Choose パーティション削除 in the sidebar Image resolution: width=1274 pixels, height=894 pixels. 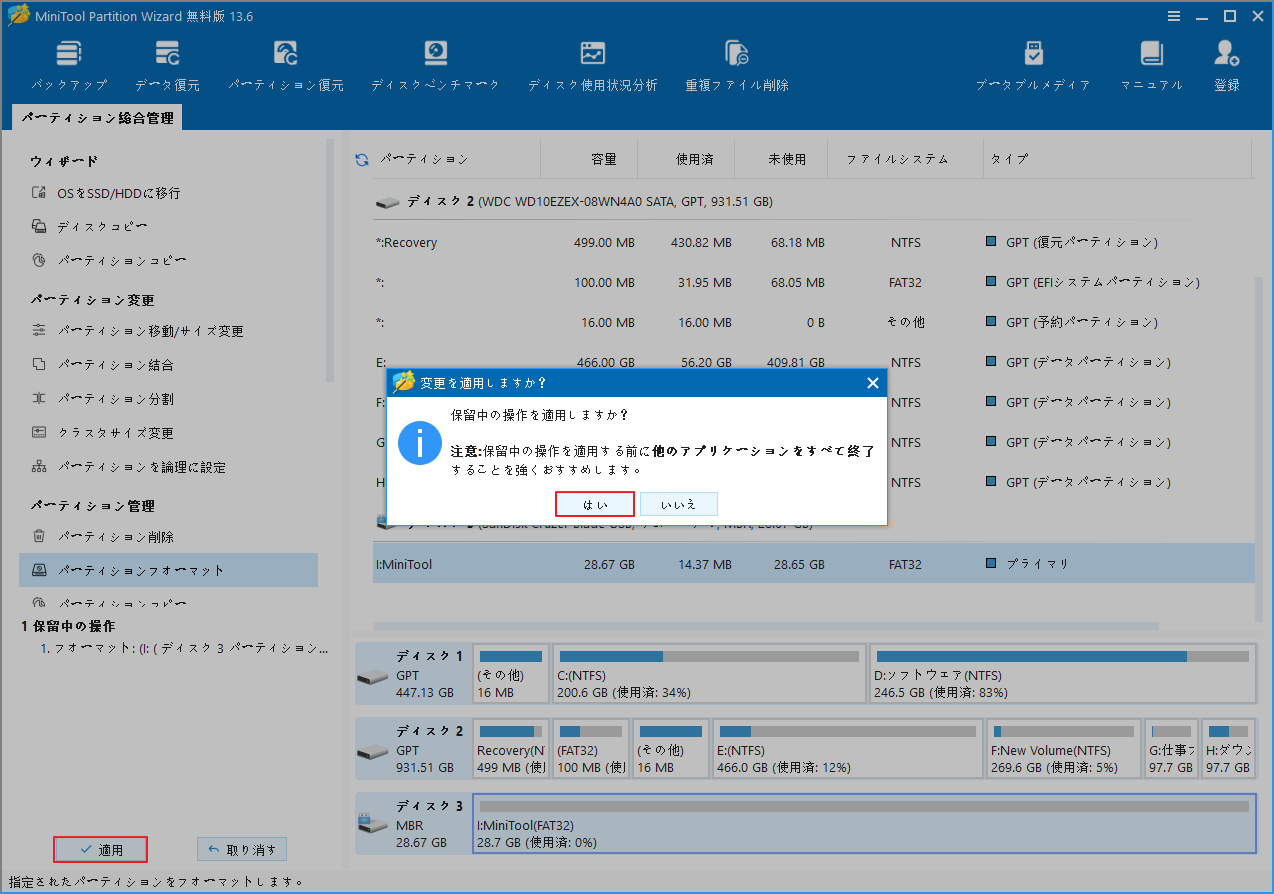[113, 536]
